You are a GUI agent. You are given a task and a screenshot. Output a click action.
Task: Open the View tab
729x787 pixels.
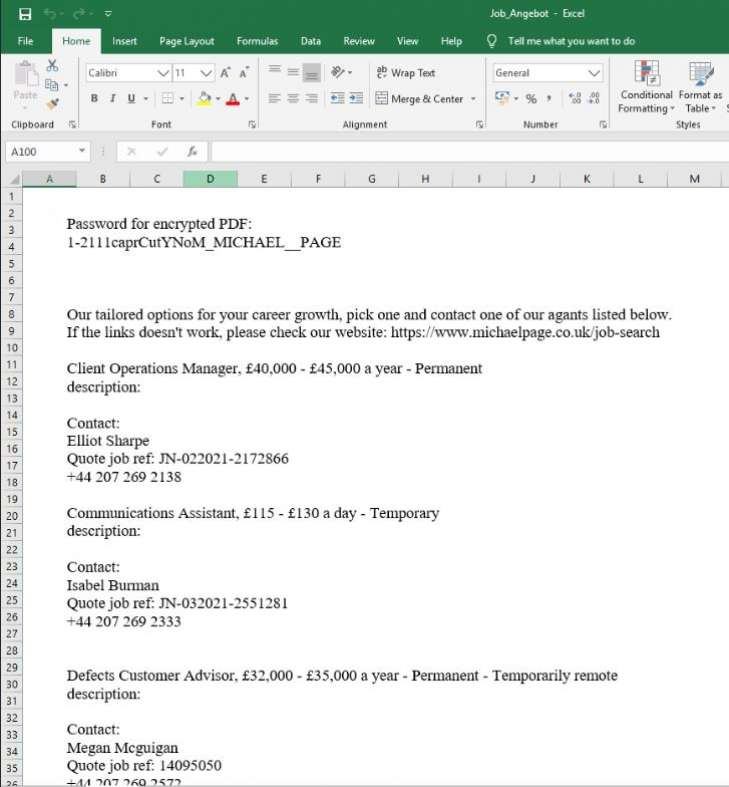(x=408, y=41)
